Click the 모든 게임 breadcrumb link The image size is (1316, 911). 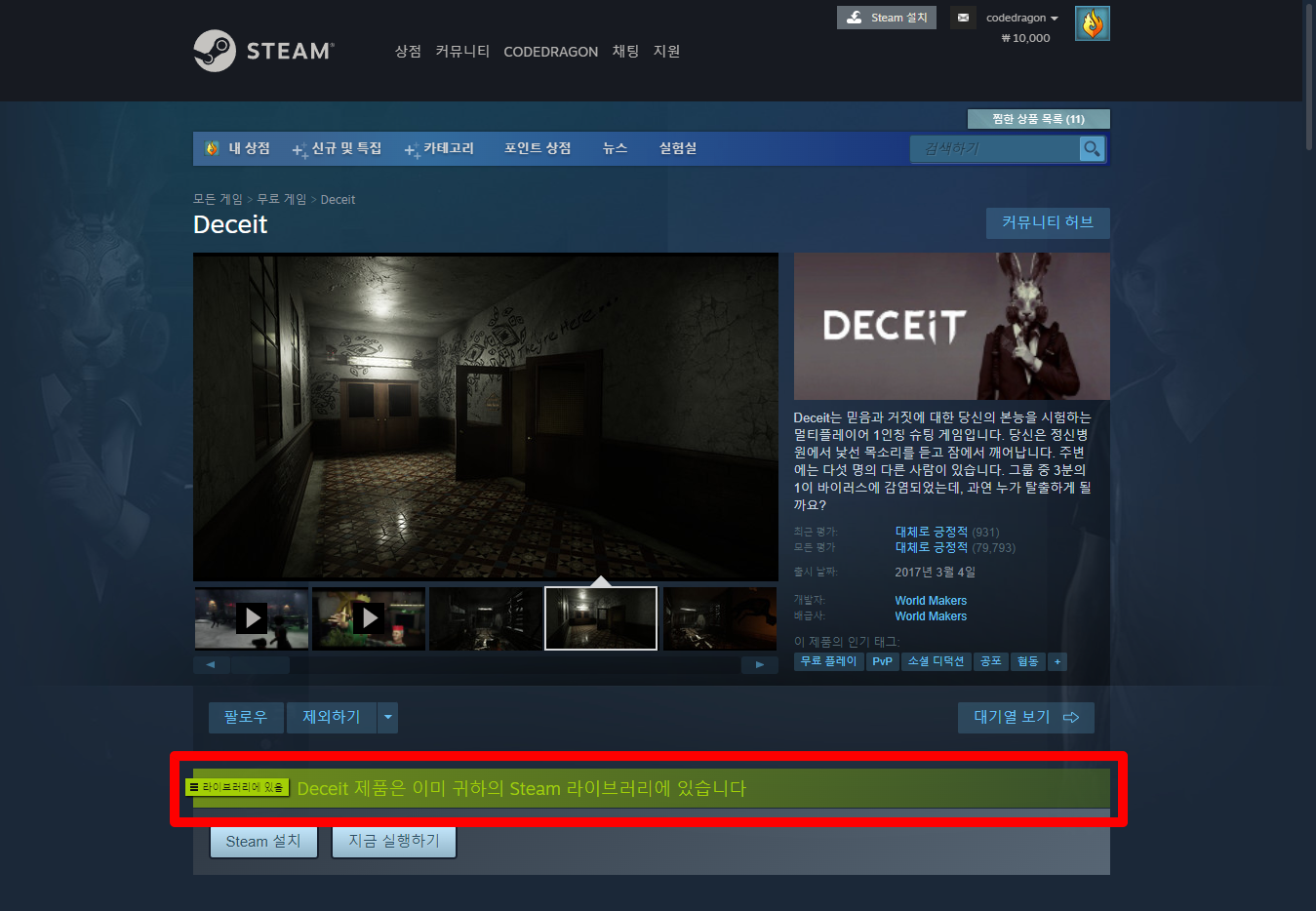coord(218,199)
